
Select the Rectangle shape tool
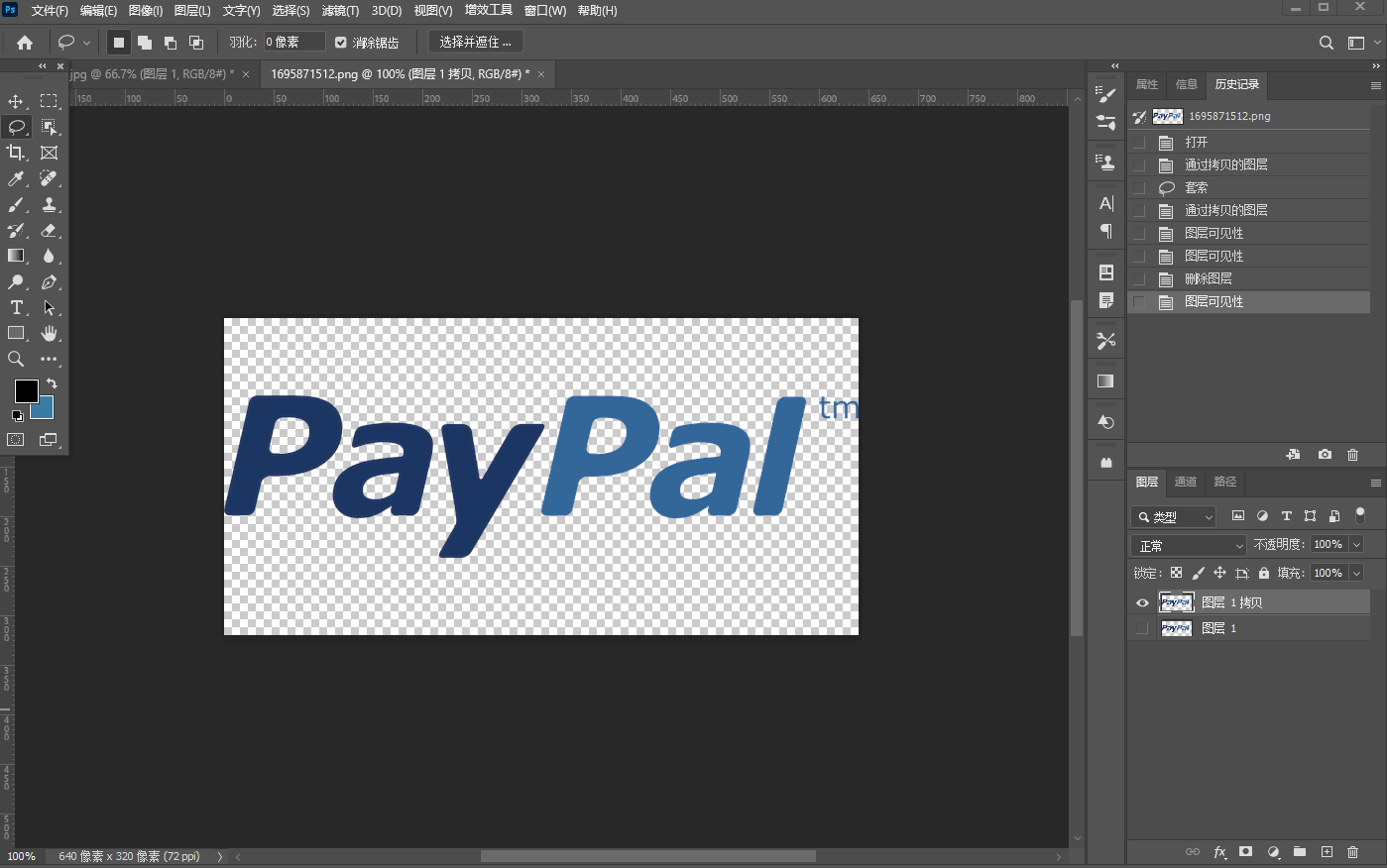(16, 333)
